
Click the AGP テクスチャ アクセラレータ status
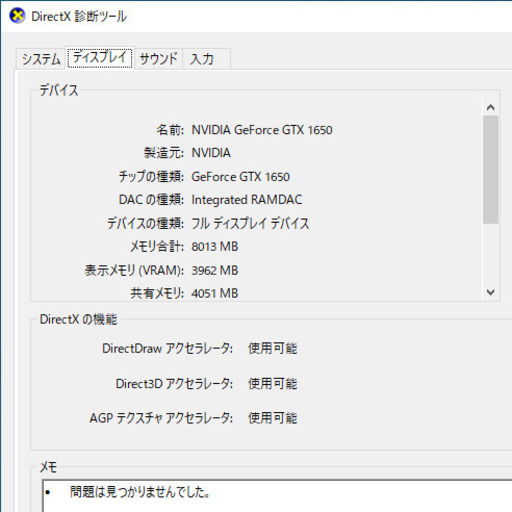(272, 418)
